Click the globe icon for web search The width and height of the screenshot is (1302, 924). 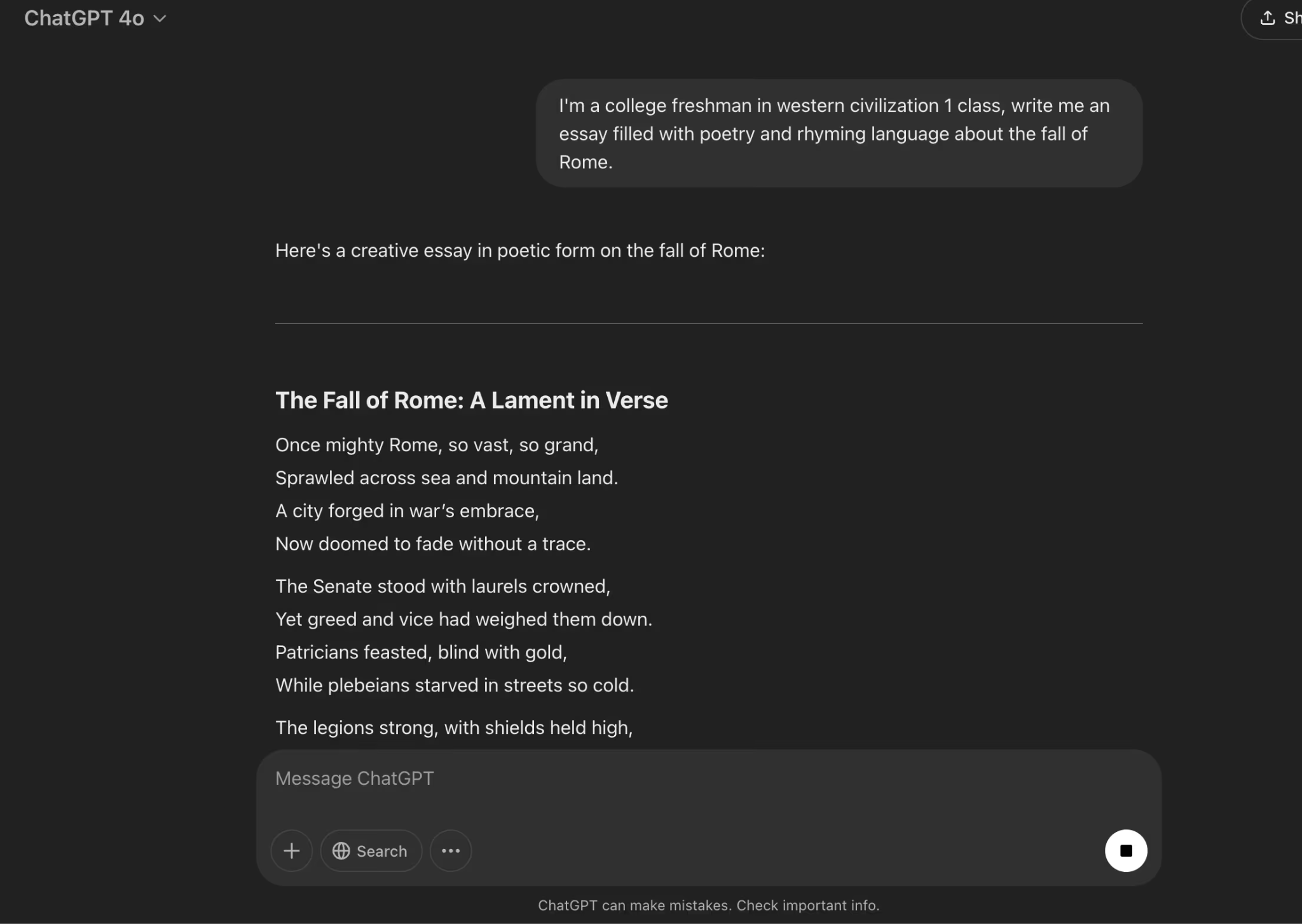341,850
